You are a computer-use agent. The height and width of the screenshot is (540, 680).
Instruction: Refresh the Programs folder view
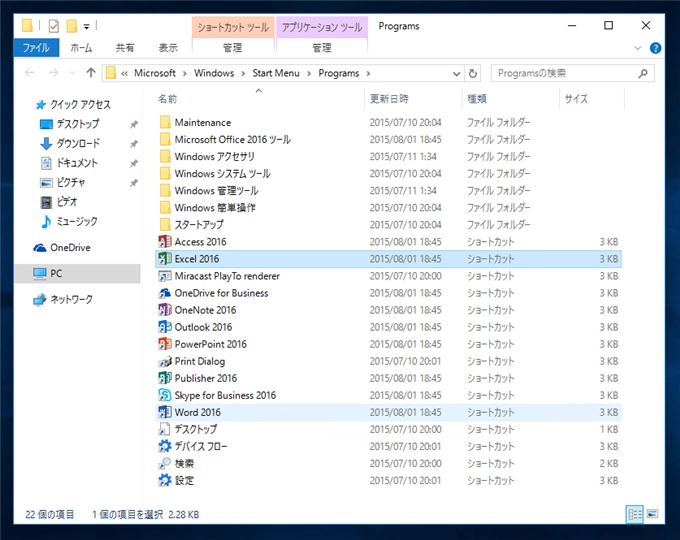click(473, 73)
